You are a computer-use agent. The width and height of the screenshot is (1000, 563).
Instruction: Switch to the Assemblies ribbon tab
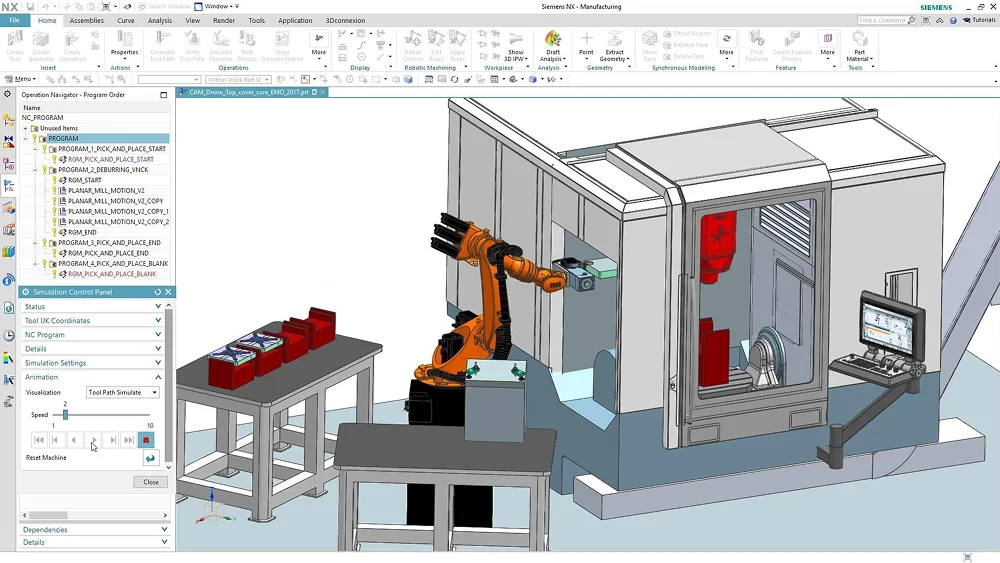[86, 20]
